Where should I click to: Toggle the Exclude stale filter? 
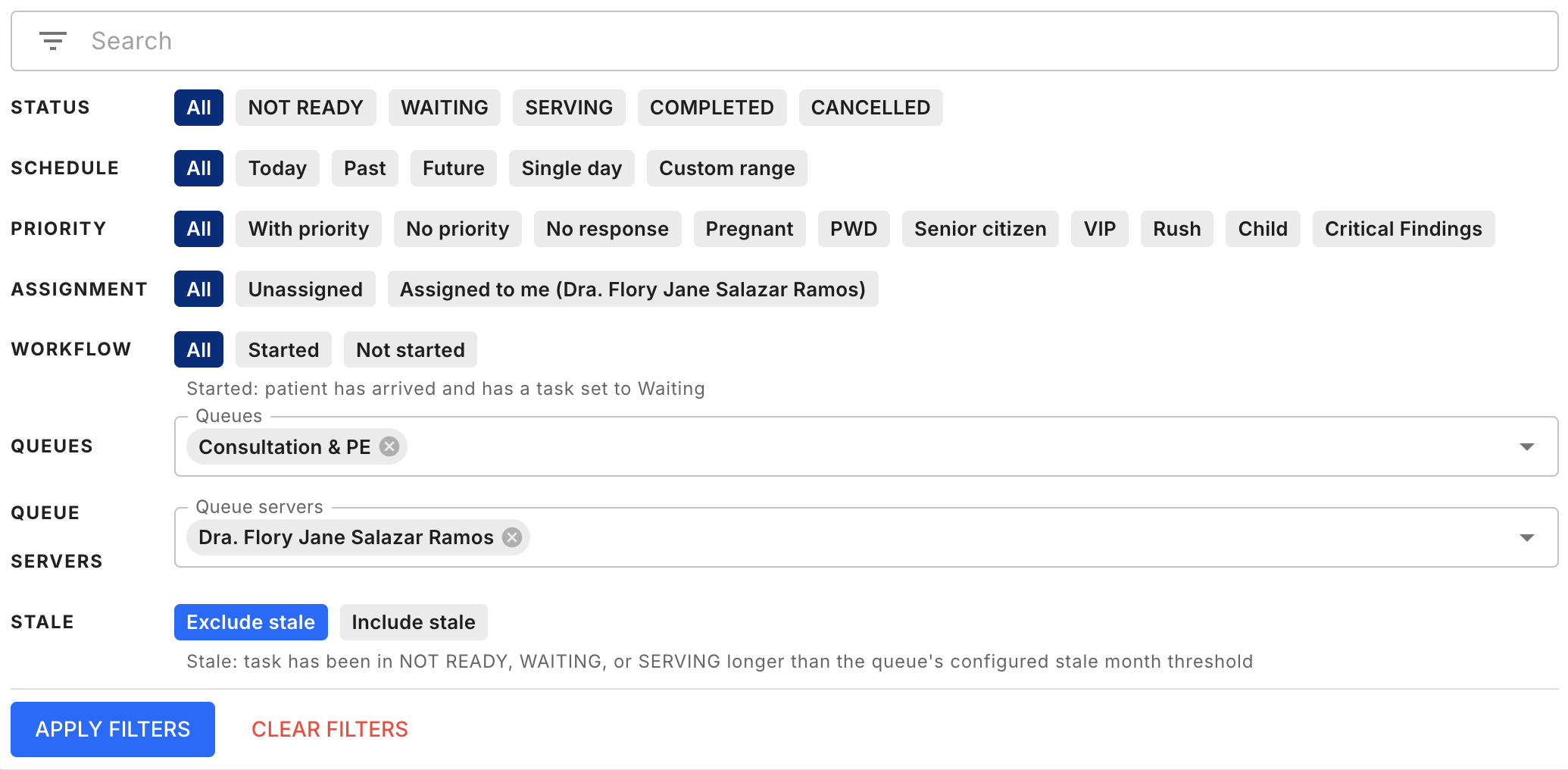point(251,622)
